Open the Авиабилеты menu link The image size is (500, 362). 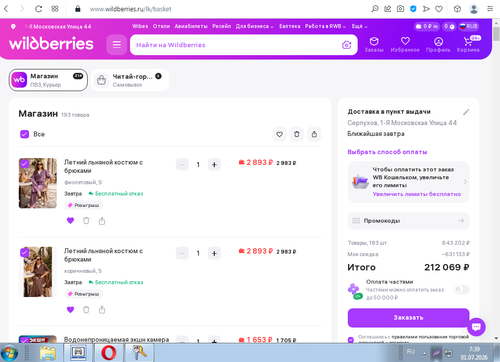(x=191, y=26)
